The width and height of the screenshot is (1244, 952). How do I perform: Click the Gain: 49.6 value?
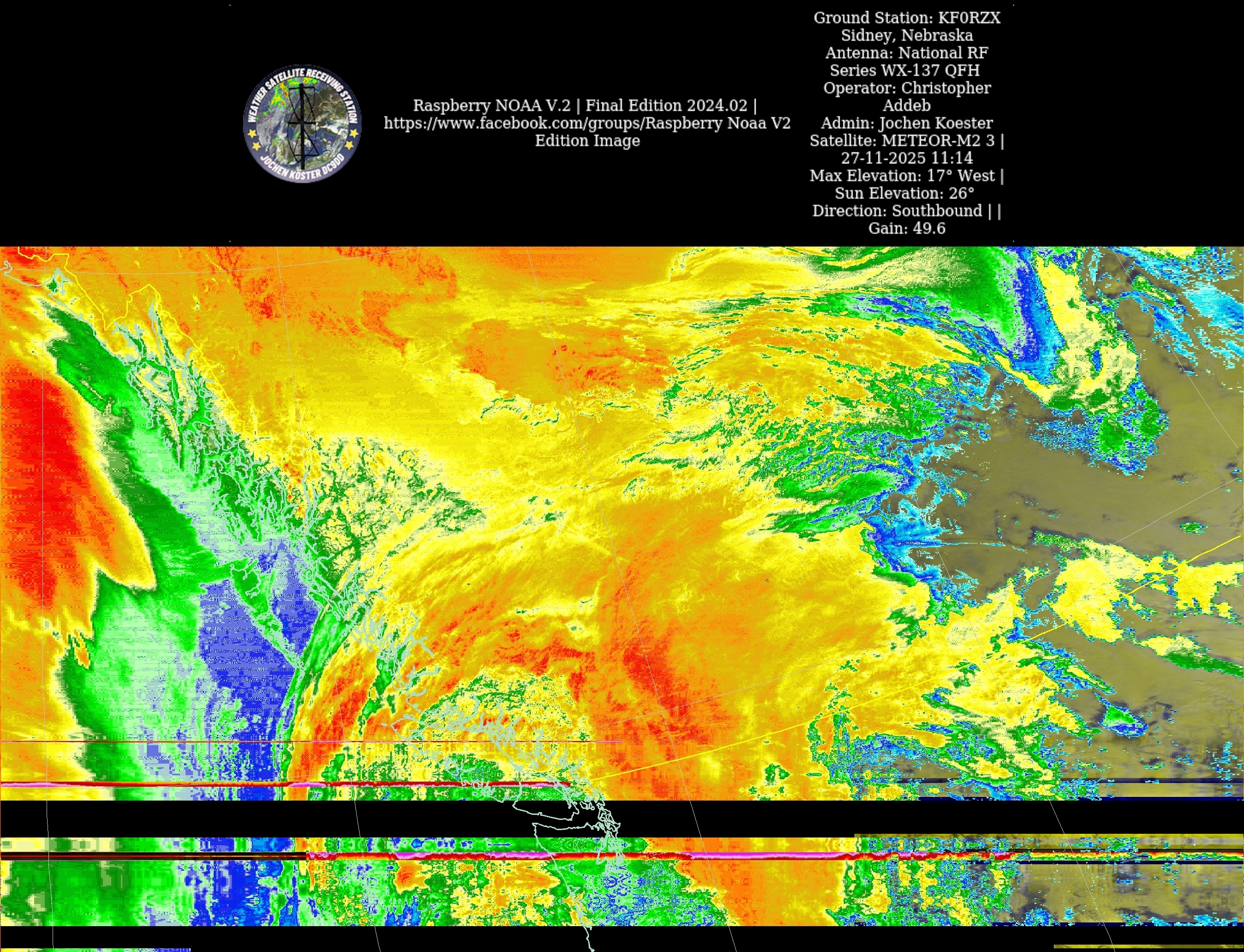pyautogui.click(x=907, y=229)
